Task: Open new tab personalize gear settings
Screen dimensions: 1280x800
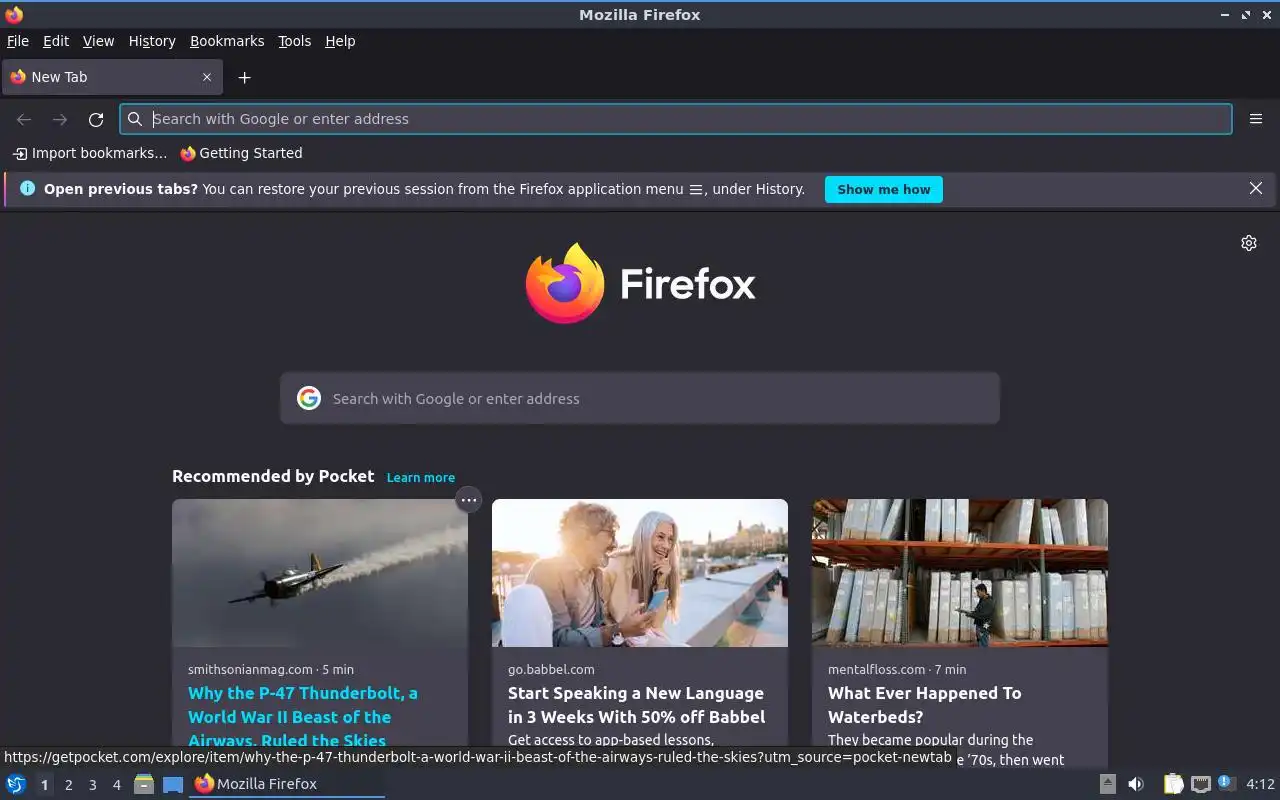Action: 1249,243
